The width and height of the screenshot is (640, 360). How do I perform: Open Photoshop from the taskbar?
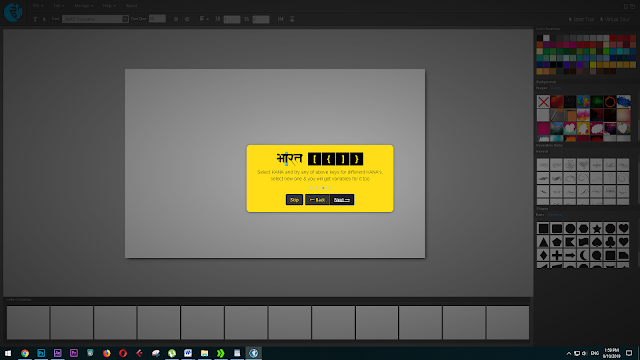(x=41, y=353)
